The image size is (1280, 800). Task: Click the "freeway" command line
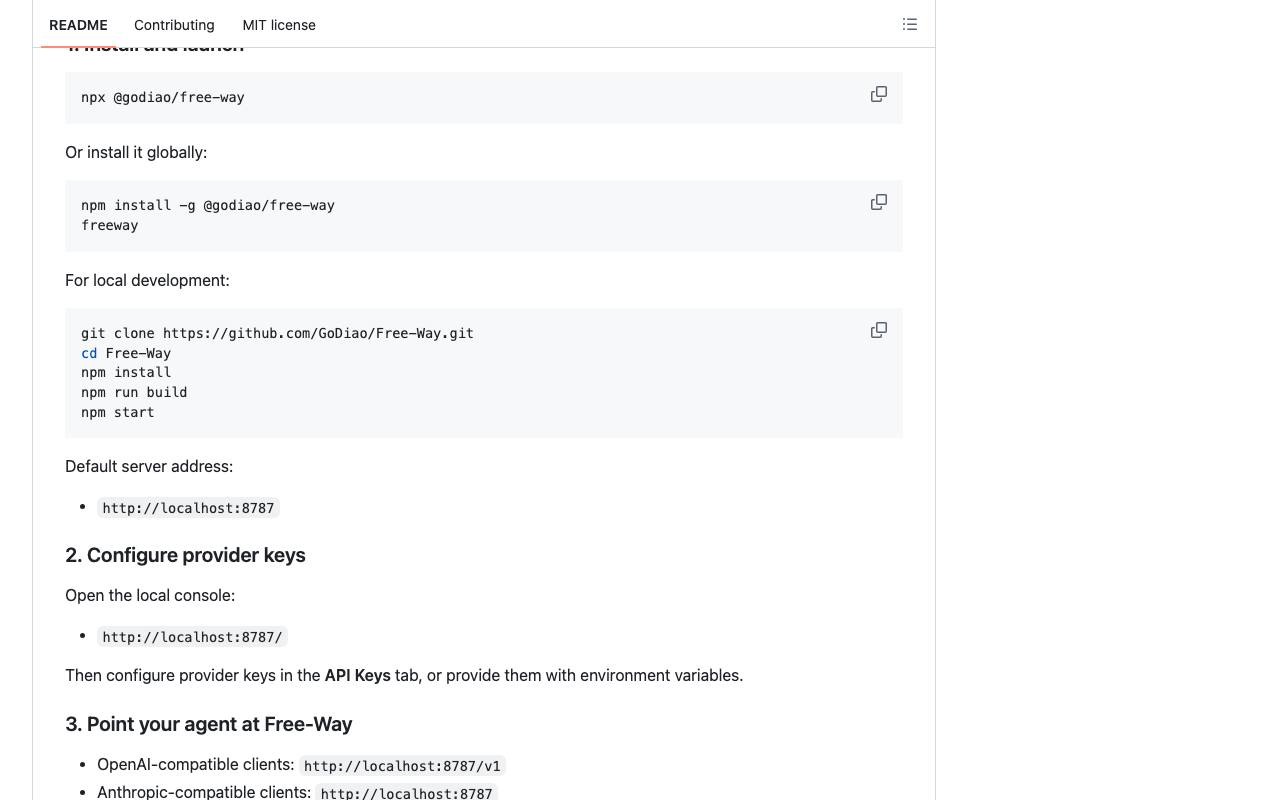(110, 225)
